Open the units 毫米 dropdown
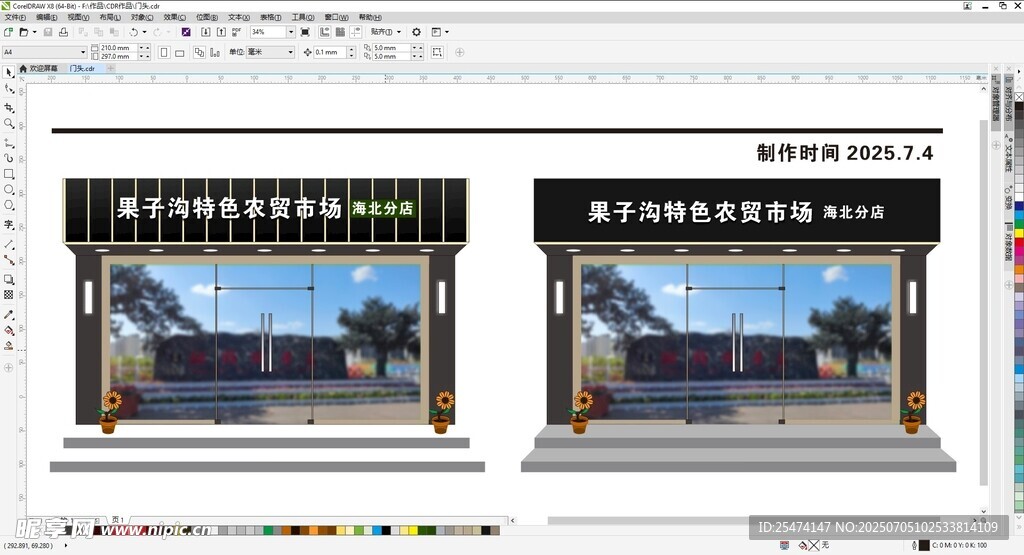 click(x=291, y=52)
